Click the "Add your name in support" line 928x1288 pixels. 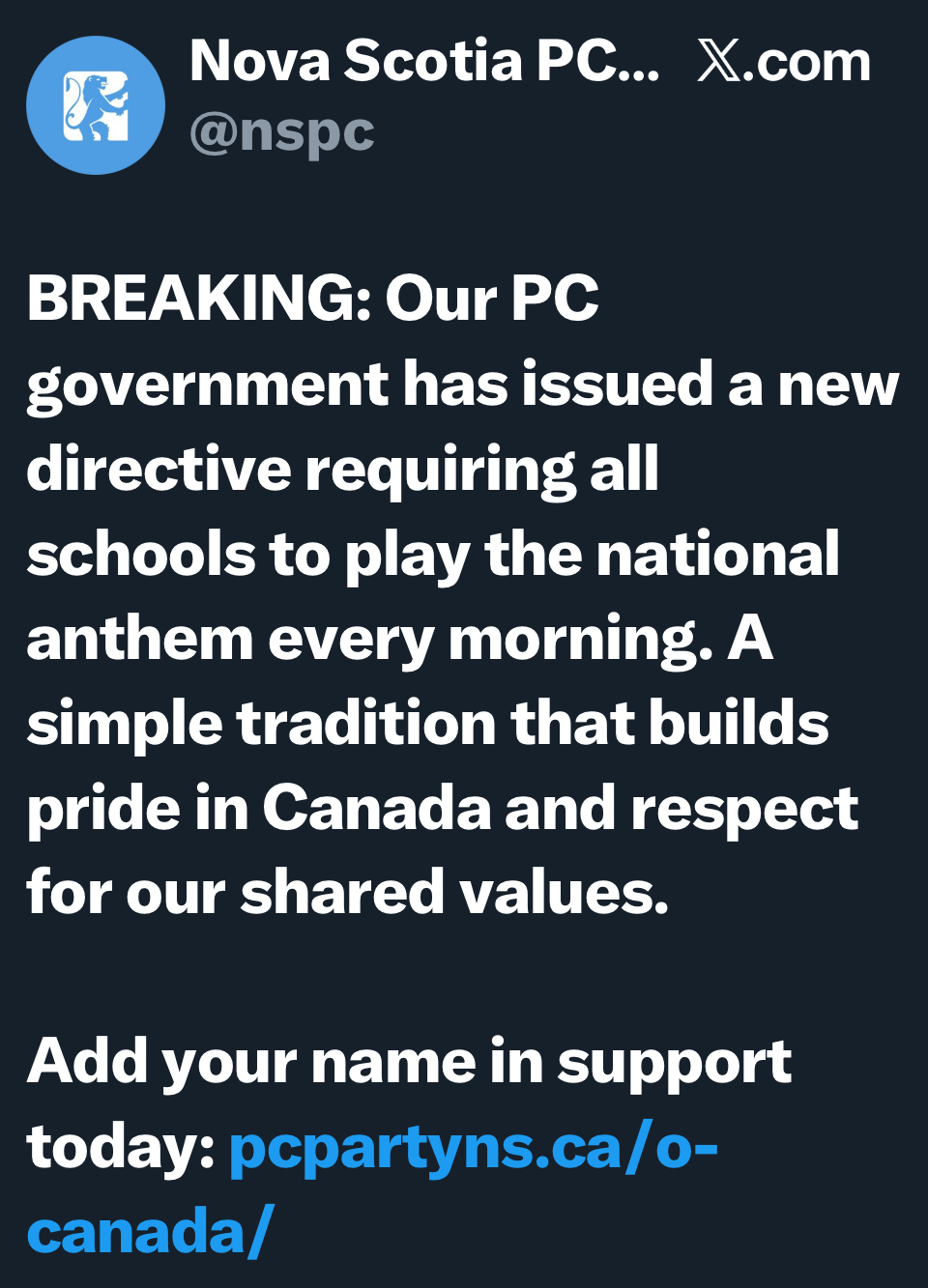pyautogui.click(x=409, y=1062)
